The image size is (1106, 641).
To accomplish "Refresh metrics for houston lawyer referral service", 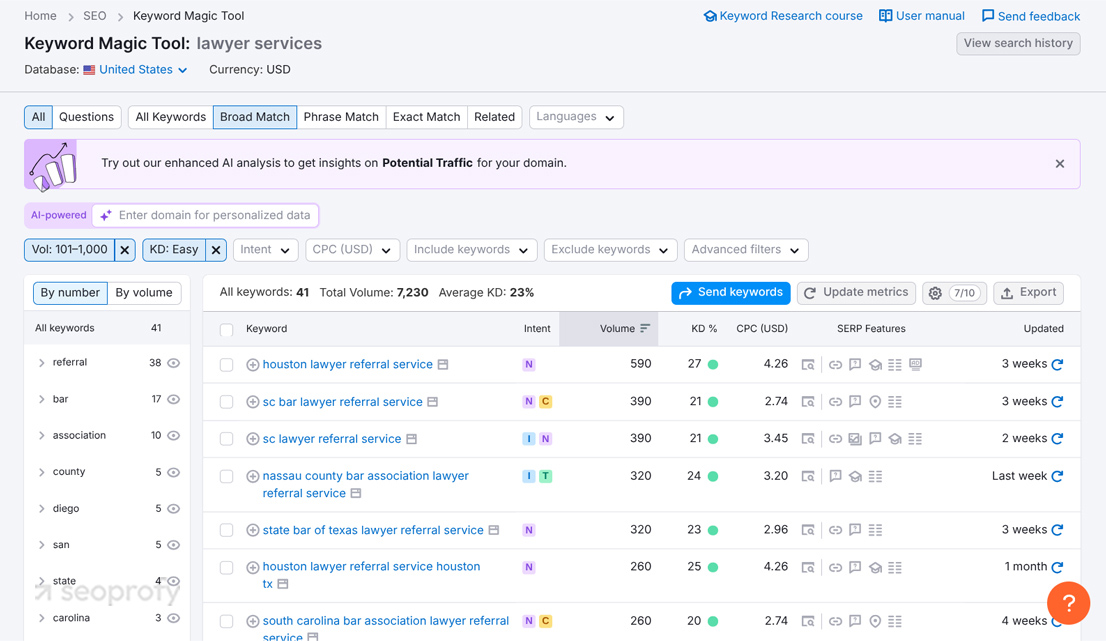I will [x=1057, y=365].
